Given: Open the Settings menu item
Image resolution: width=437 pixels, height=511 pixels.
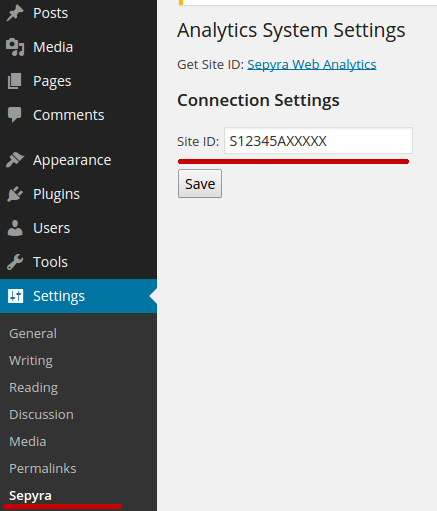Looking at the screenshot, I should tap(78, 296).
